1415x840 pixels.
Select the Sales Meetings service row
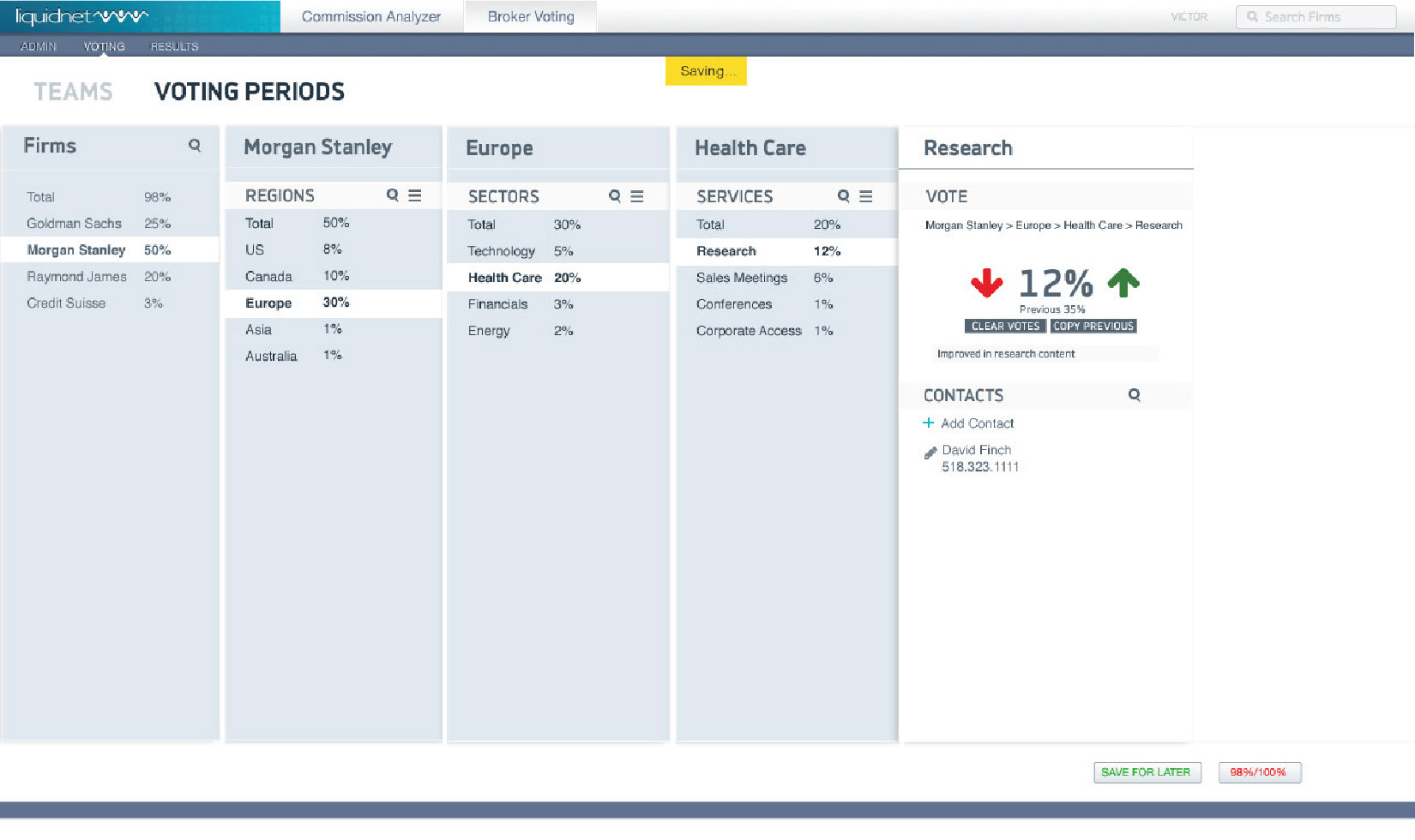(786, 278)
